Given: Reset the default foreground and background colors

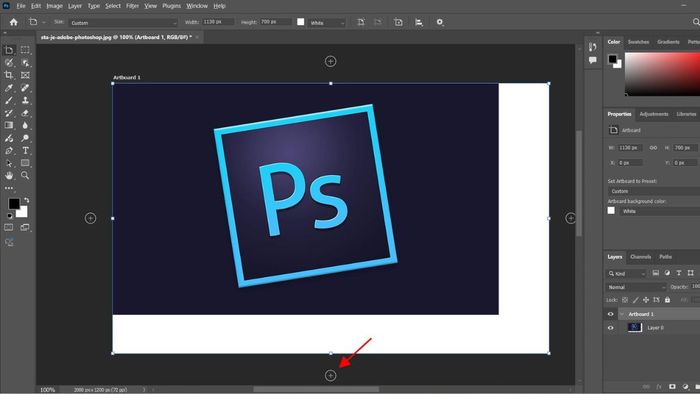Looking at the screenshot, I should (x=9, y=216).
